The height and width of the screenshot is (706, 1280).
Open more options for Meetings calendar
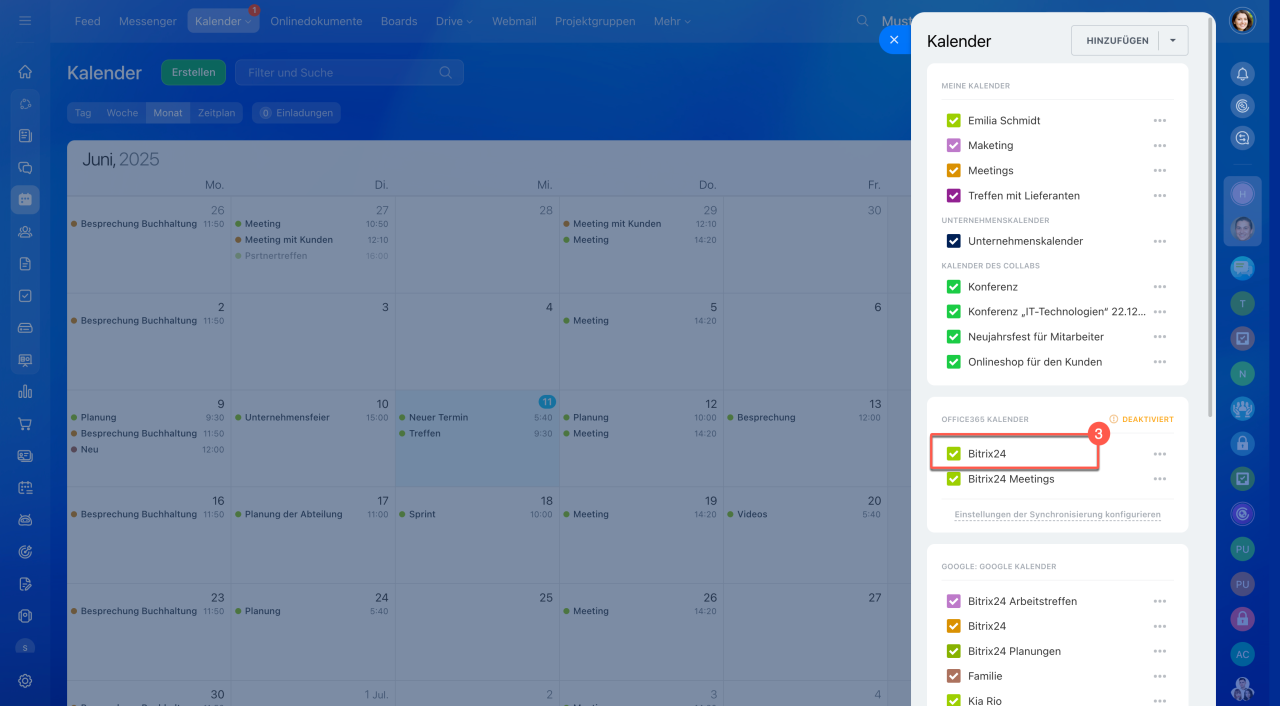pyautogui.click(x=1159, y=170)
